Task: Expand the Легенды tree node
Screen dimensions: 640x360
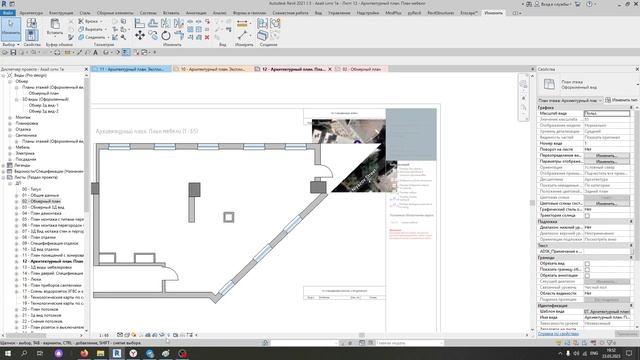Action: pos(3,165)
